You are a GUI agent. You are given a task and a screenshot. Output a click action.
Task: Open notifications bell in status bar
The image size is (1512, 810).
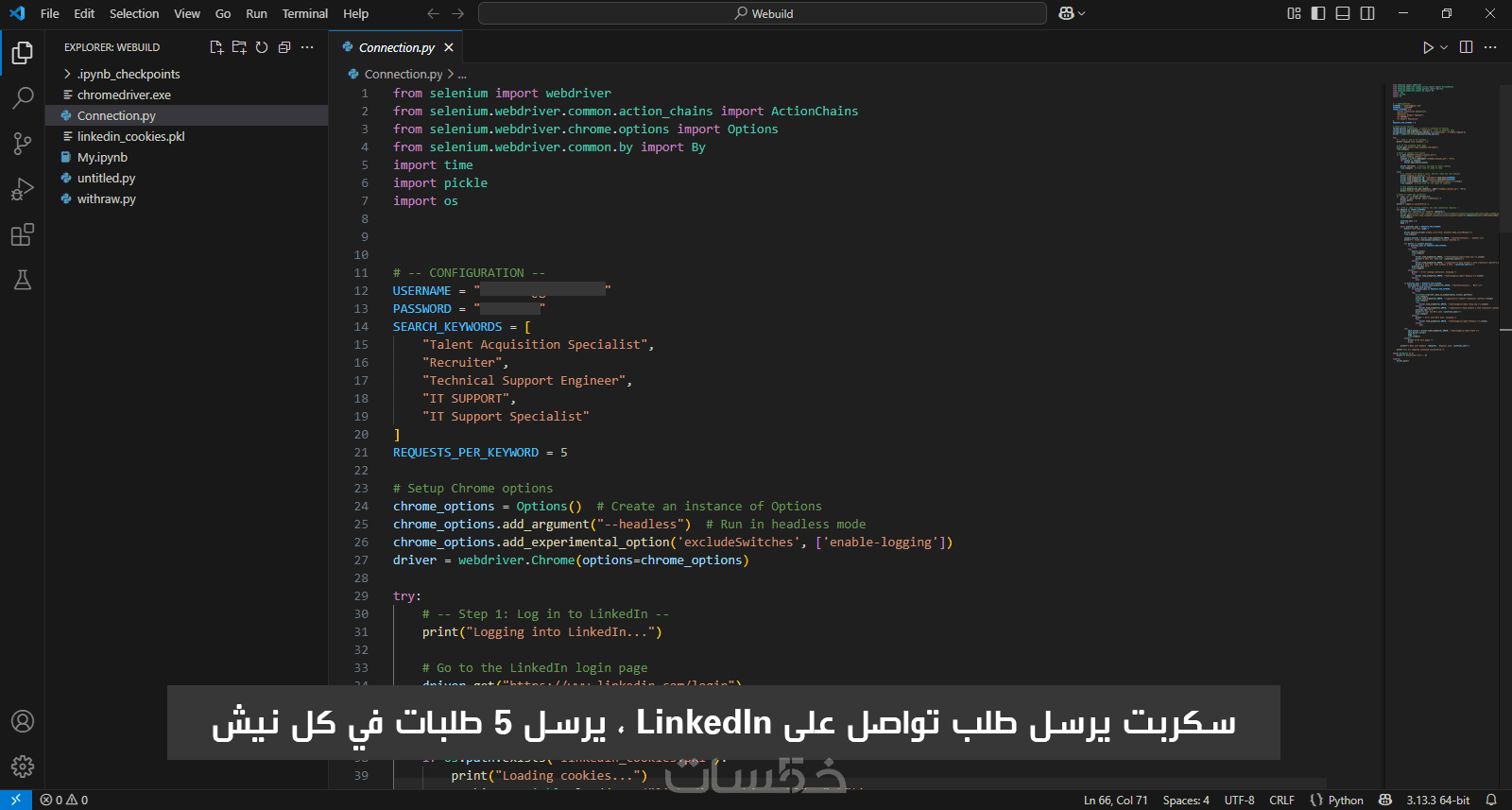1491,800
